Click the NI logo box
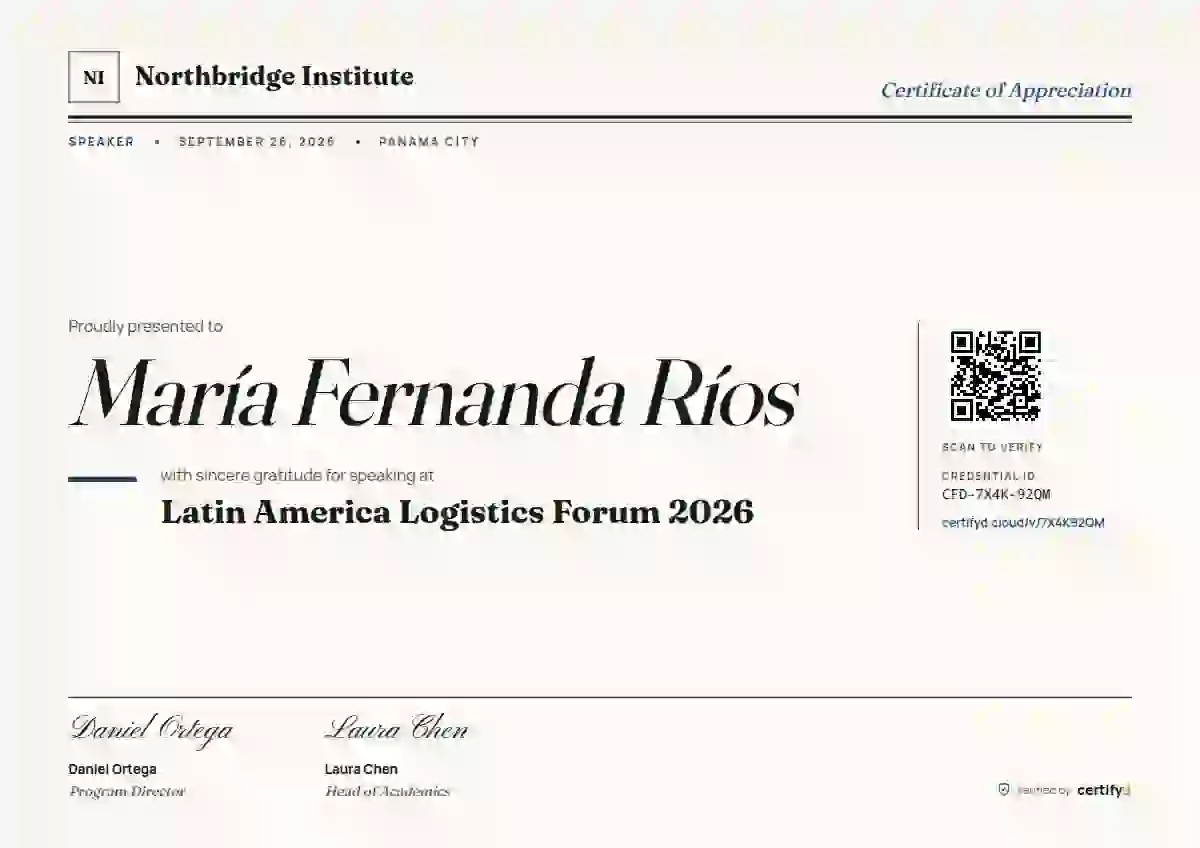The image size is (1200, 848). coord(94,77)
